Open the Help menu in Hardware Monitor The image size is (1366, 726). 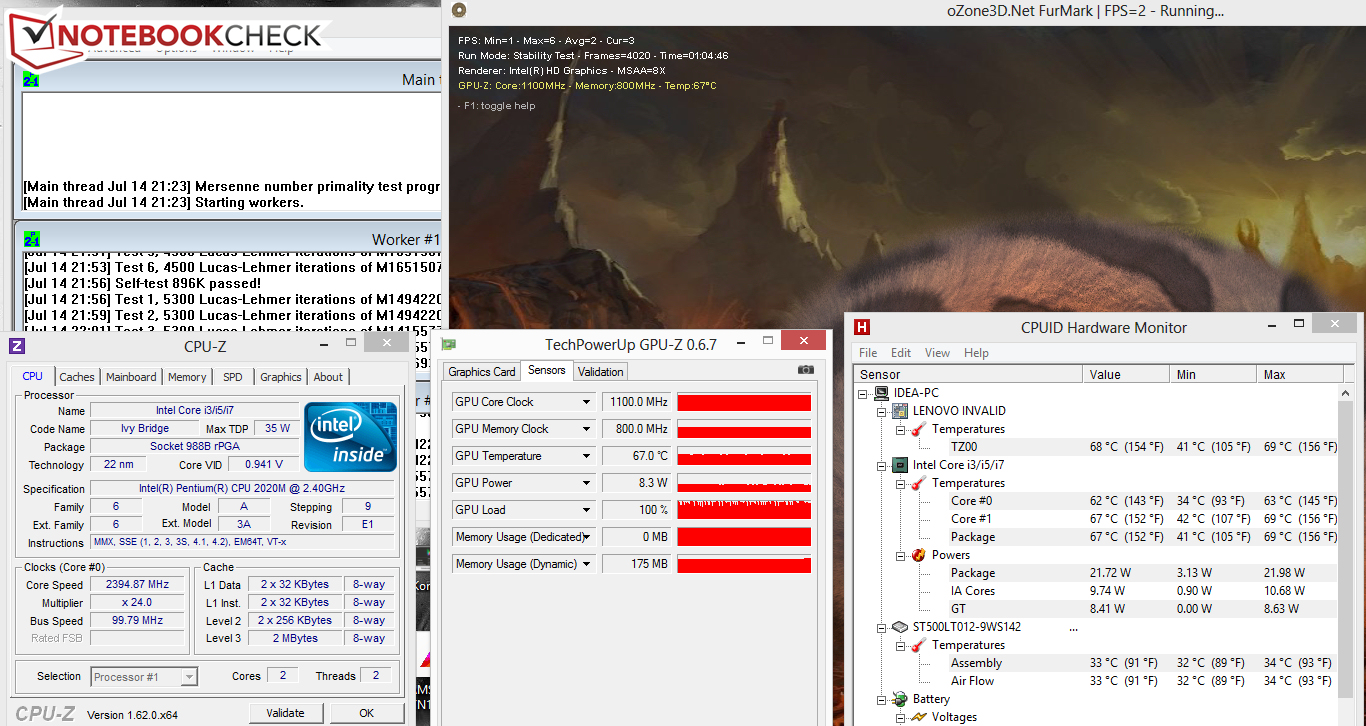tap(976, 353)
